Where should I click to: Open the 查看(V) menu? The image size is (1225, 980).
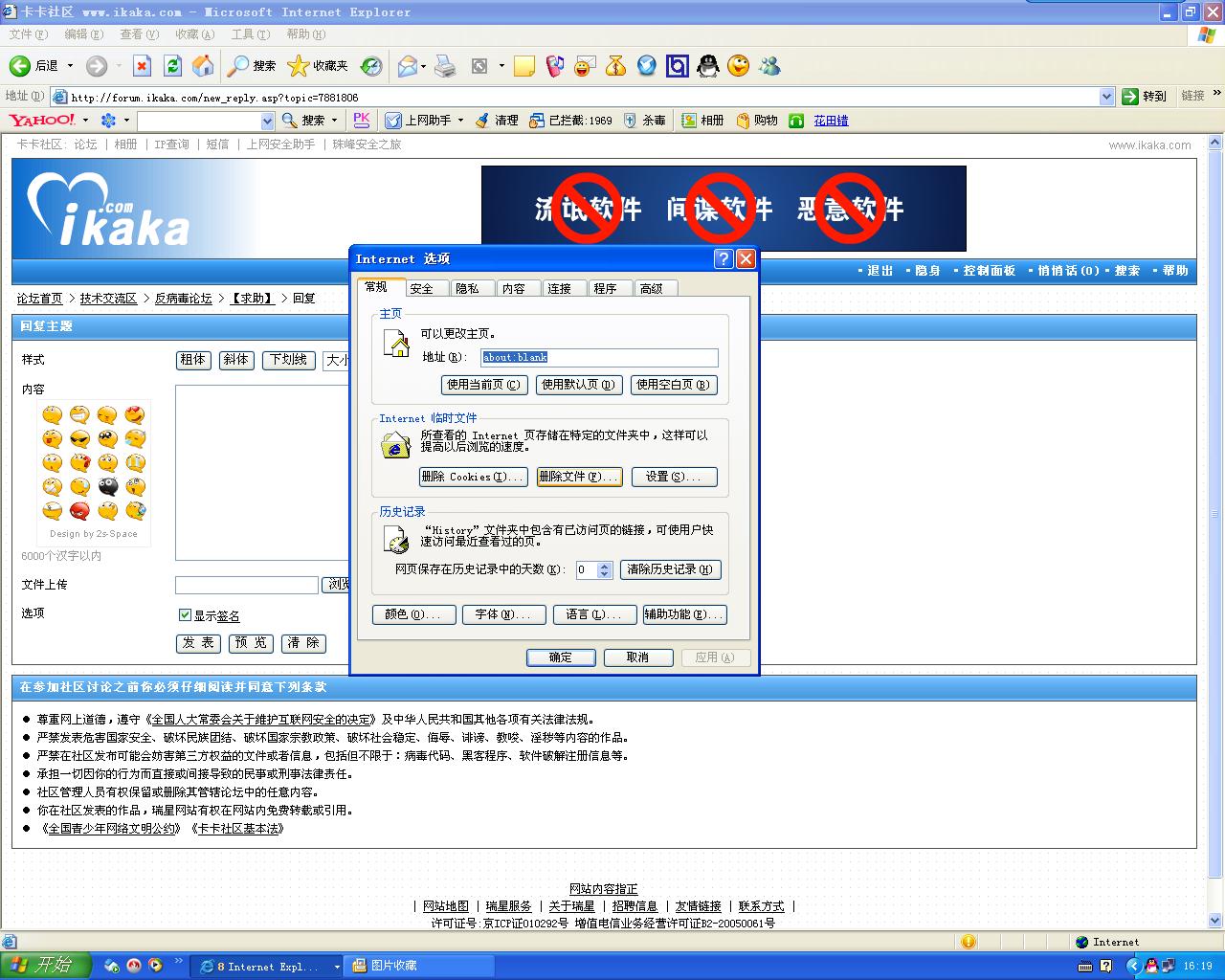click(139, 34)
